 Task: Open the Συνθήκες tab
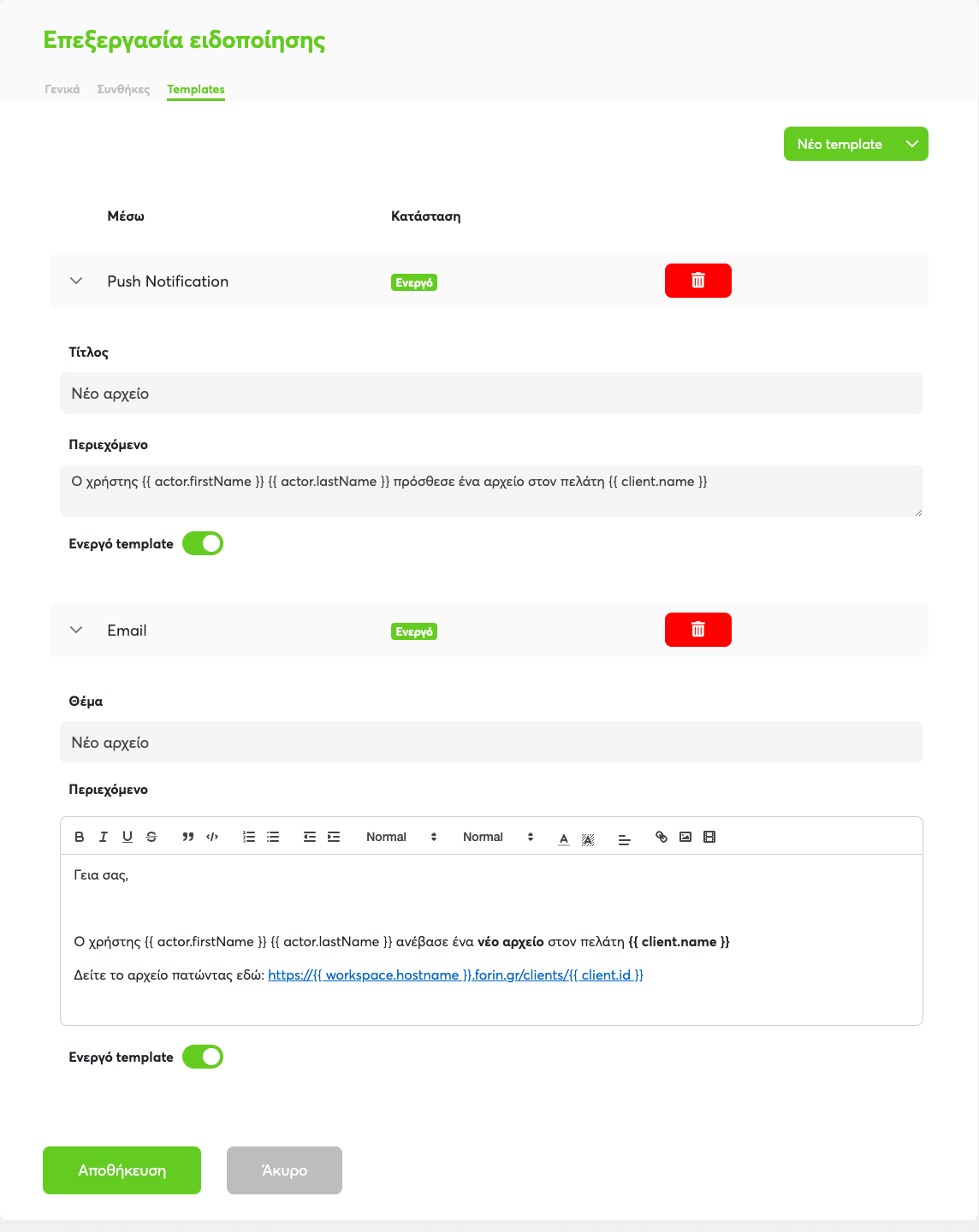[123, 89]
